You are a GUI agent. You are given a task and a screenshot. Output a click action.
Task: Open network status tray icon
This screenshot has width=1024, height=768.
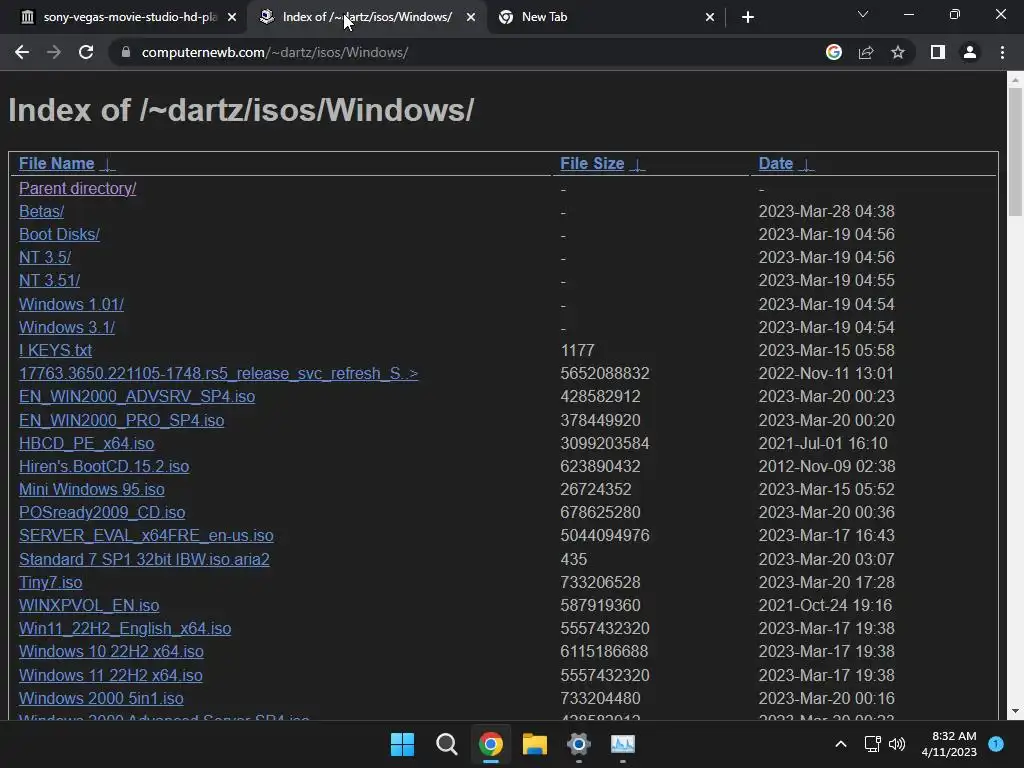click(872, 744)
